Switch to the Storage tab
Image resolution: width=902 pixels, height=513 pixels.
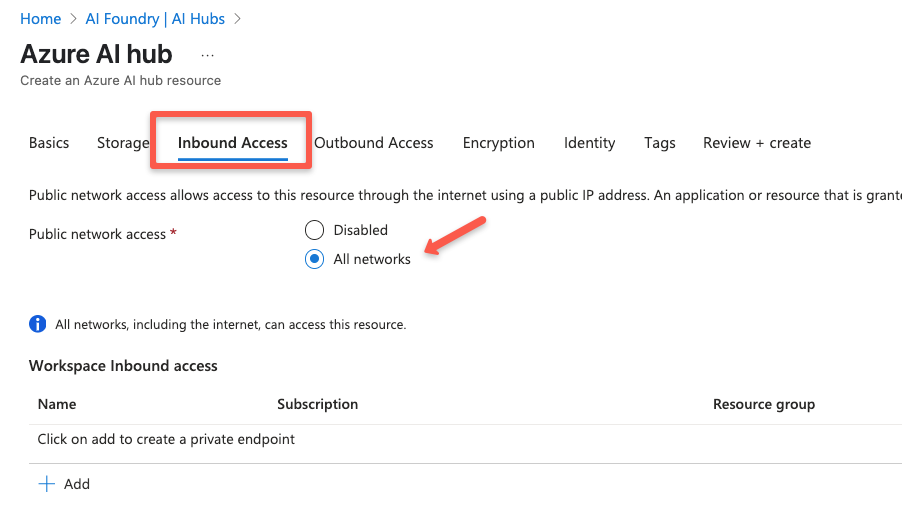tap(123, 143)
